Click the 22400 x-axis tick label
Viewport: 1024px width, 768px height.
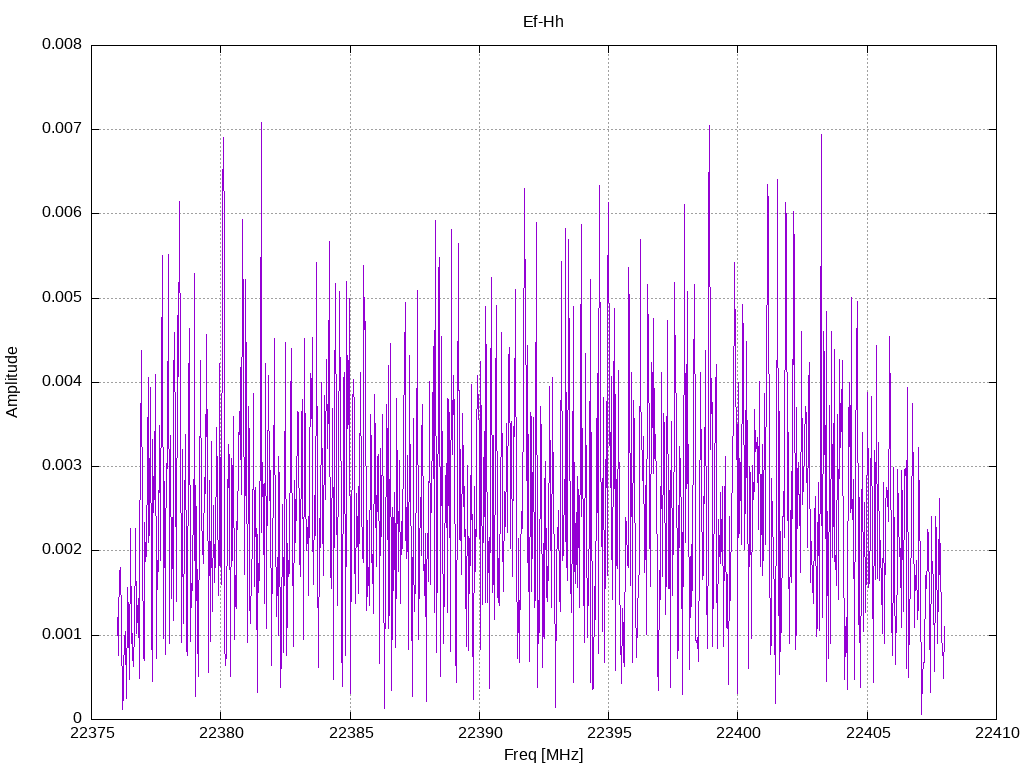pos(738,733)
